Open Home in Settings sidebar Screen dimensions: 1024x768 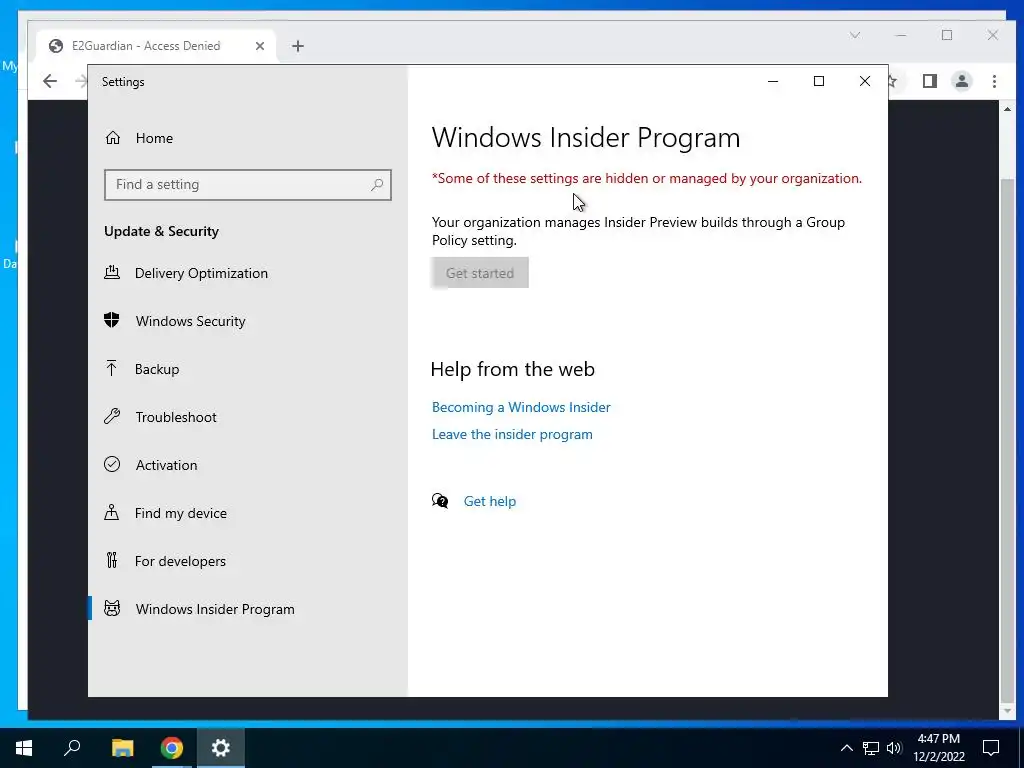coord(154,138)
